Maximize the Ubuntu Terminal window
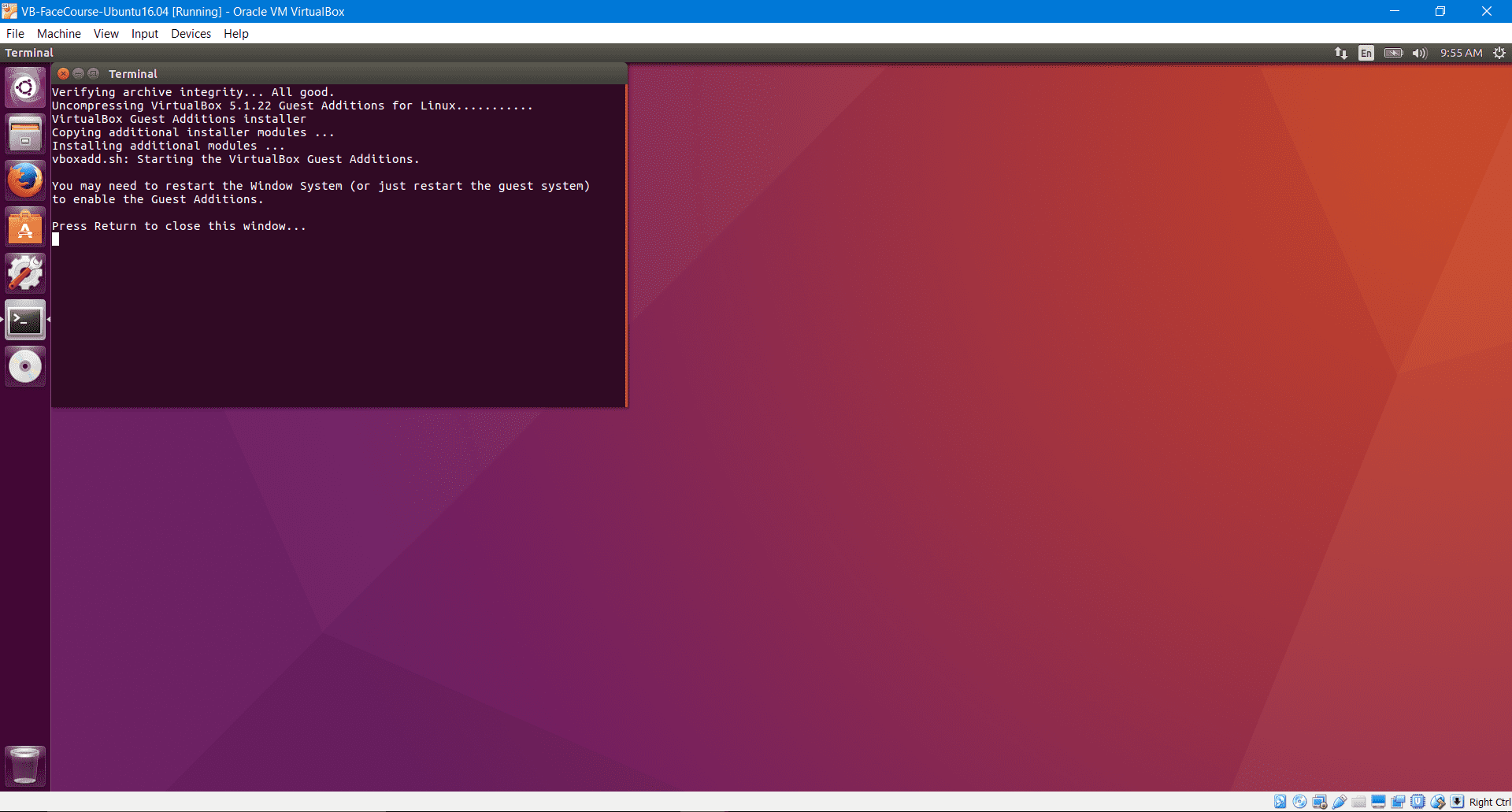The width and height of the screenshot is (1512, 812). [x=93, y=73]
